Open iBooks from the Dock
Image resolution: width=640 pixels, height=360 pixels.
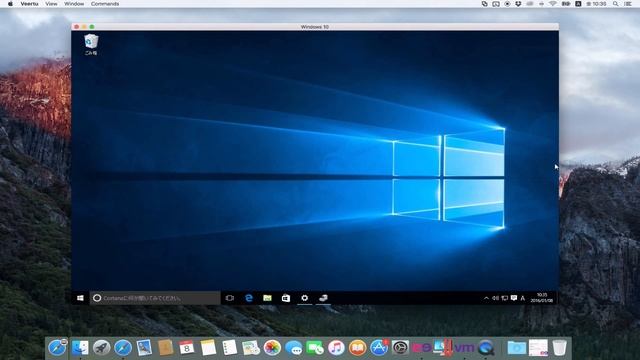[x=358, y=348]
